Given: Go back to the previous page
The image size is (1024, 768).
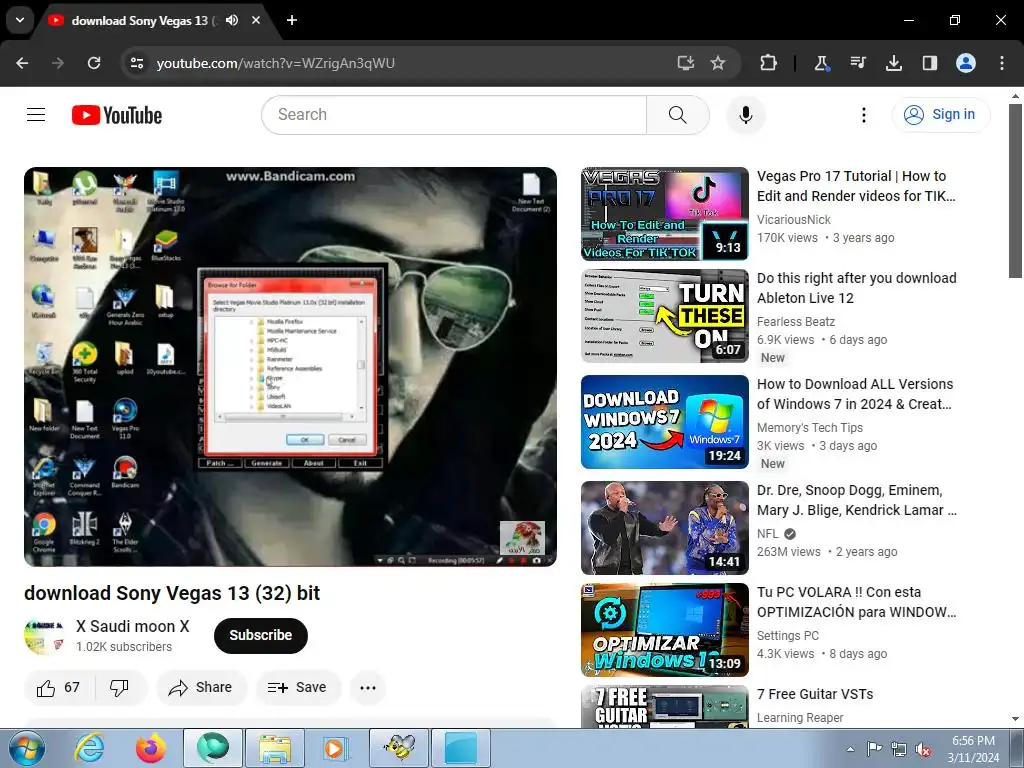Looking at the screenshot, I should (22, 63).
